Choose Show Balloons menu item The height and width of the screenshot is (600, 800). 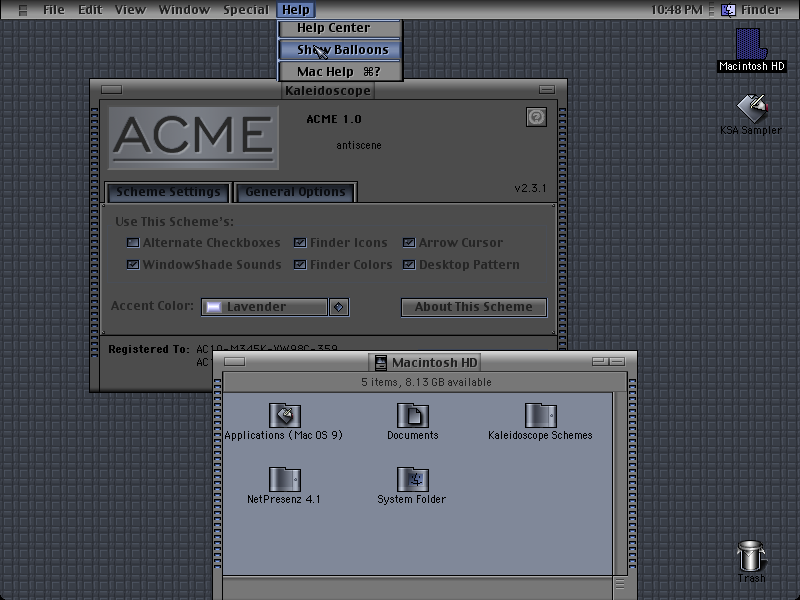pyautogui.click(x=340, y=49)
